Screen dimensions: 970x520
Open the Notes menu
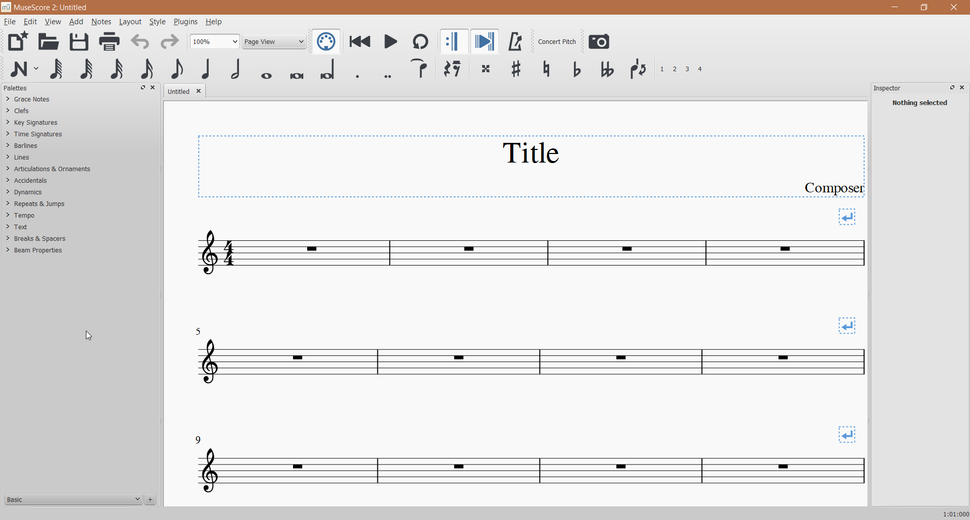pos(101,22)
